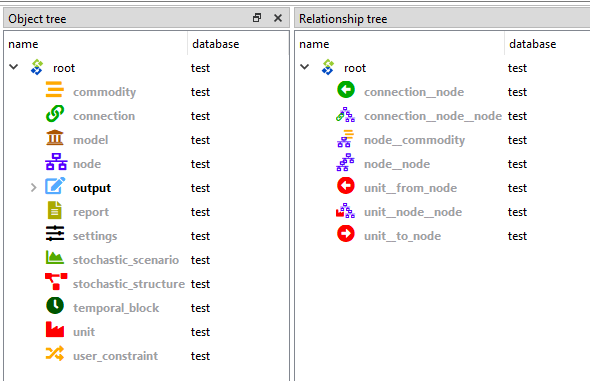Click the stochastic_scenario chart icon
The height and width of the screenshot is (381, 590).
click(x=55, y=258)
